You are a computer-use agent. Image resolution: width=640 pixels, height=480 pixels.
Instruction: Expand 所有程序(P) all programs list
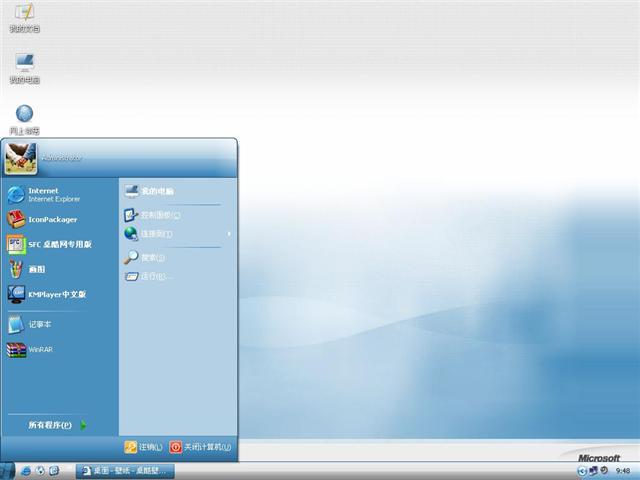point(58,425)
